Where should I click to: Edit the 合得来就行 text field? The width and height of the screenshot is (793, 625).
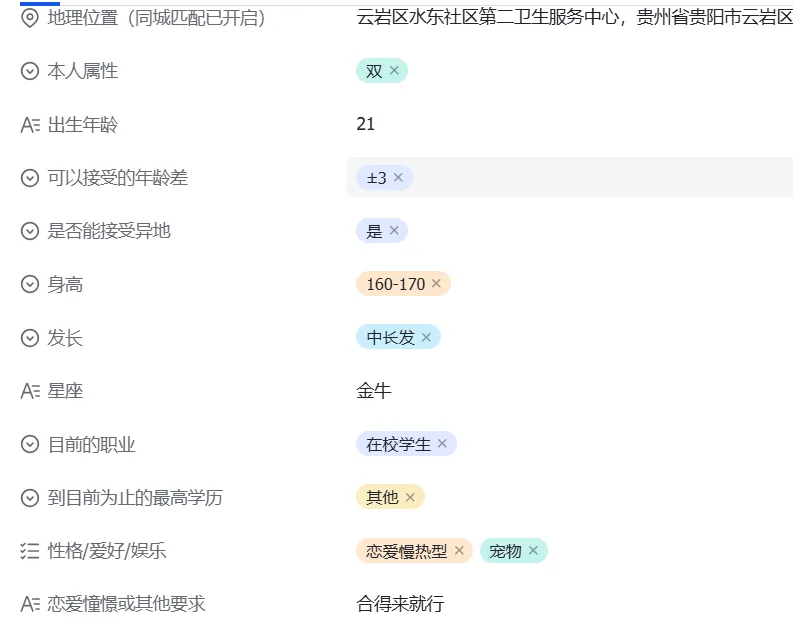pos(400,604)
